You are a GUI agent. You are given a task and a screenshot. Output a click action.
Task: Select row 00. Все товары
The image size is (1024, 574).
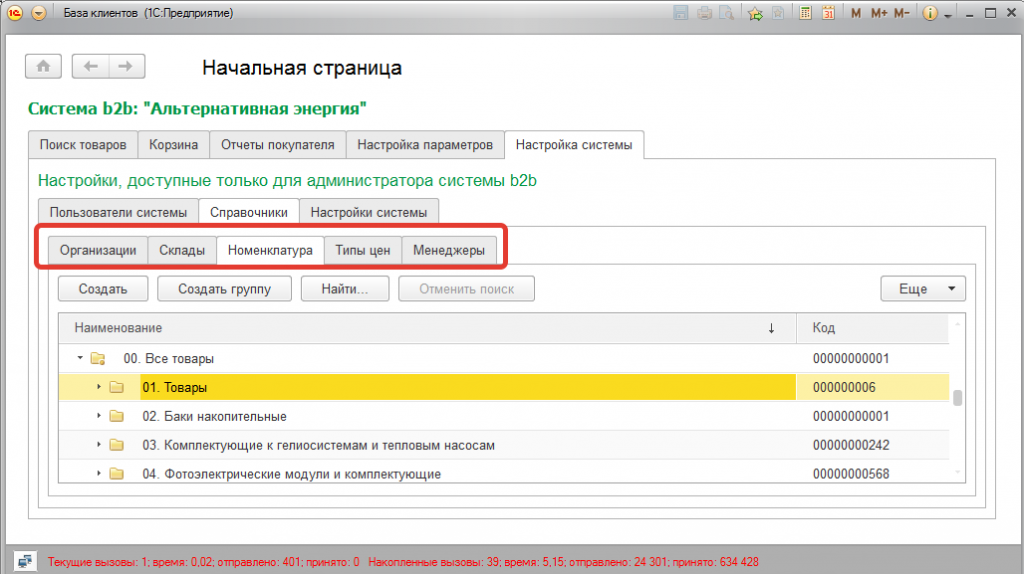pos(504,359)
